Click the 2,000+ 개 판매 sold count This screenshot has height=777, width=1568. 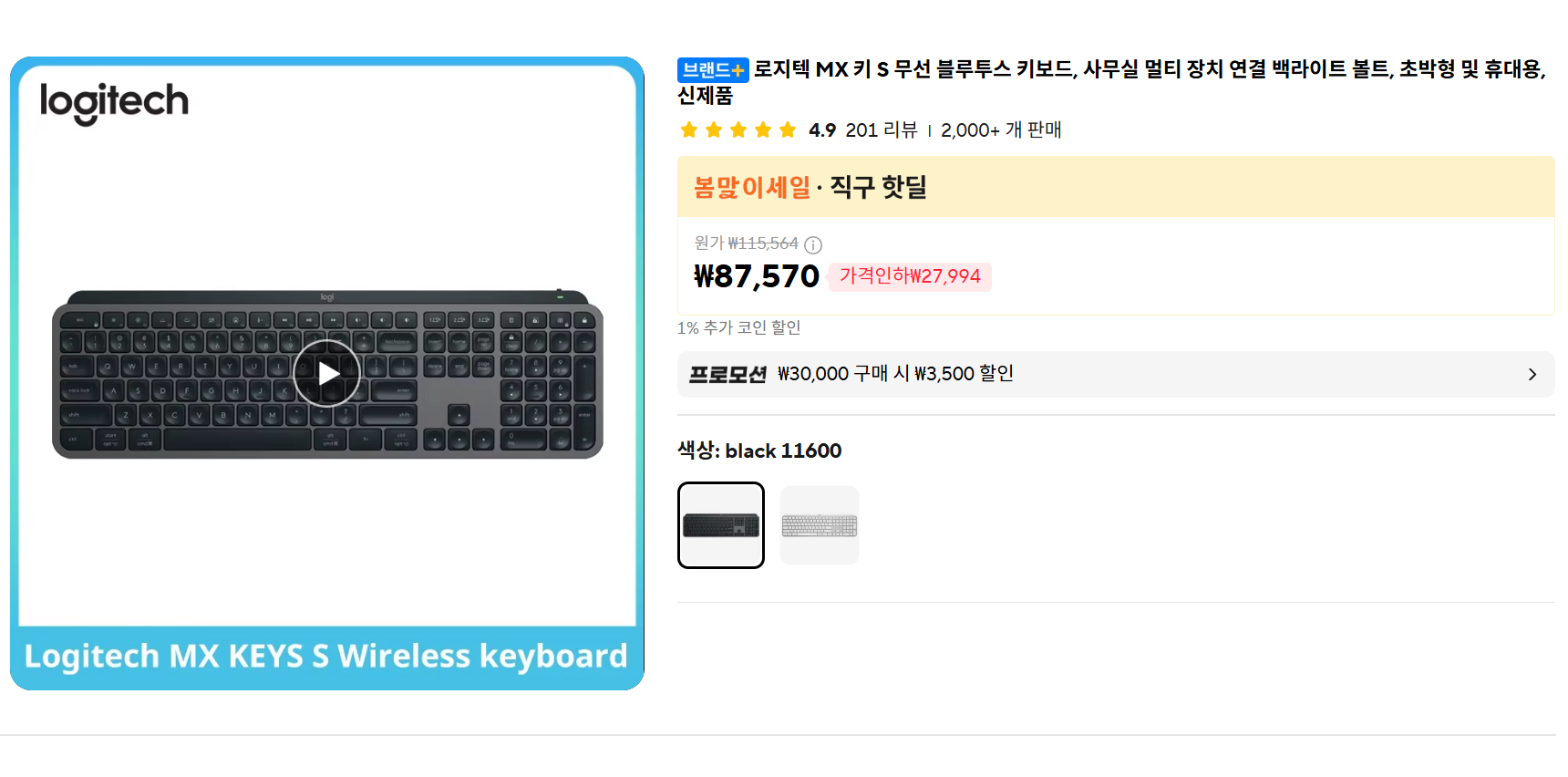[1001, 130]
